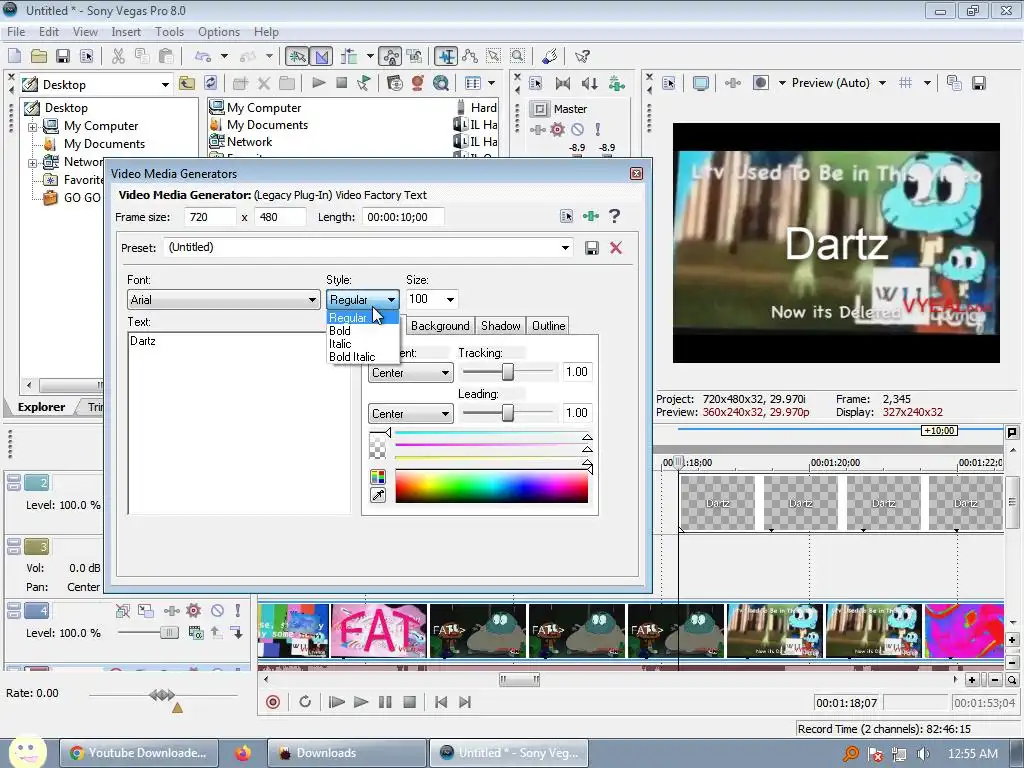The image size is (1024, 768).
Task: Open Master bus FX gear icon
Action: pos(557,129)
